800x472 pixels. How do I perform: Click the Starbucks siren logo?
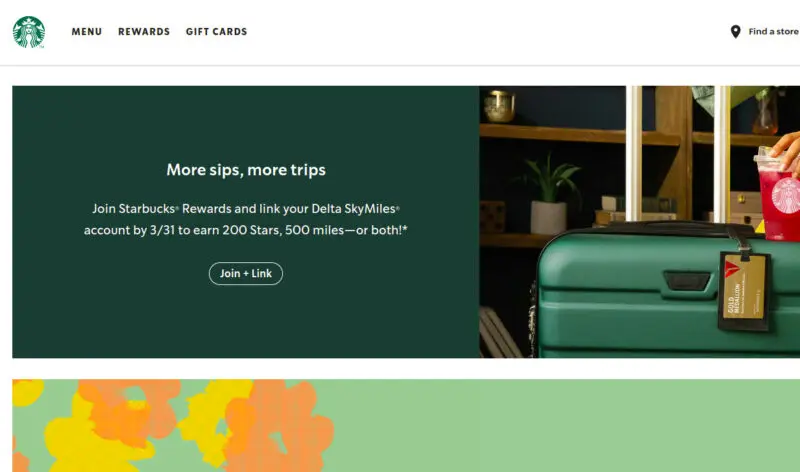[29, 32]
